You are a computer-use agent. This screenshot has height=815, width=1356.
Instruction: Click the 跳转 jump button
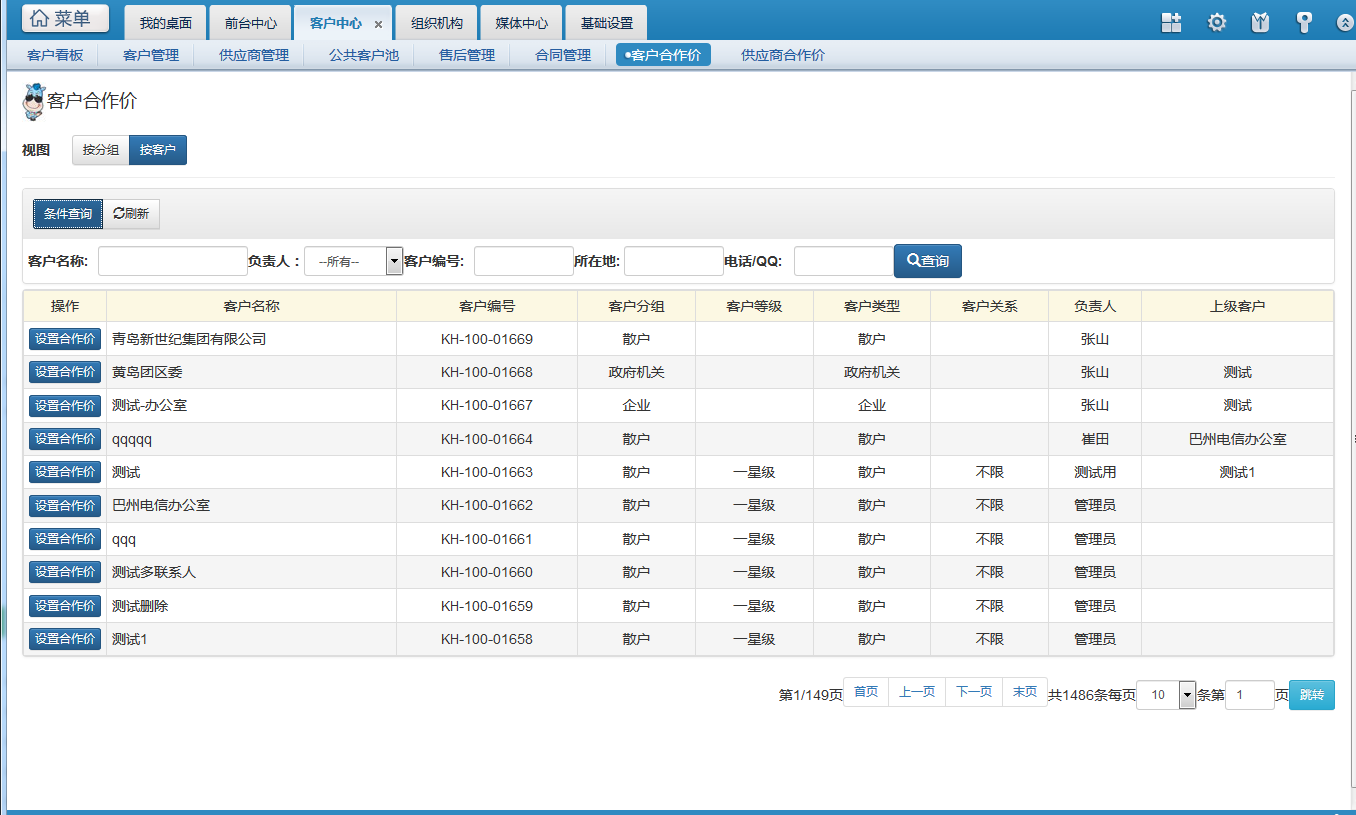(1312, 695)
